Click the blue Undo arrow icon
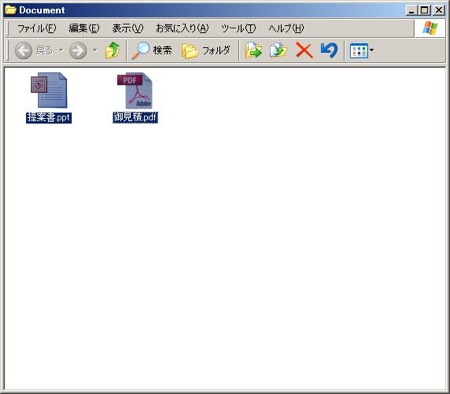Screen dimensions: 450x394 329,51
